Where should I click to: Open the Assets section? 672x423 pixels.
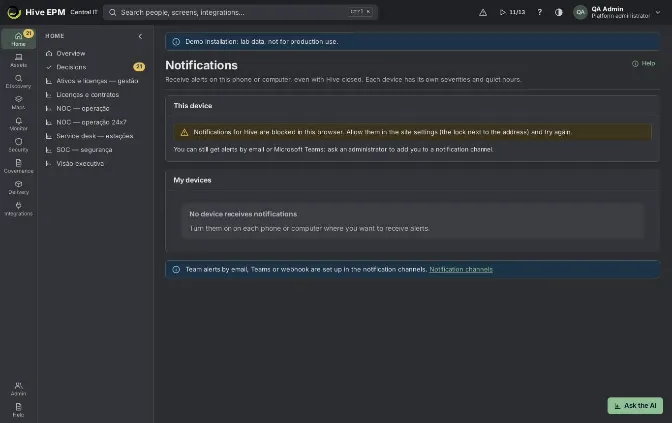(18, 60)
